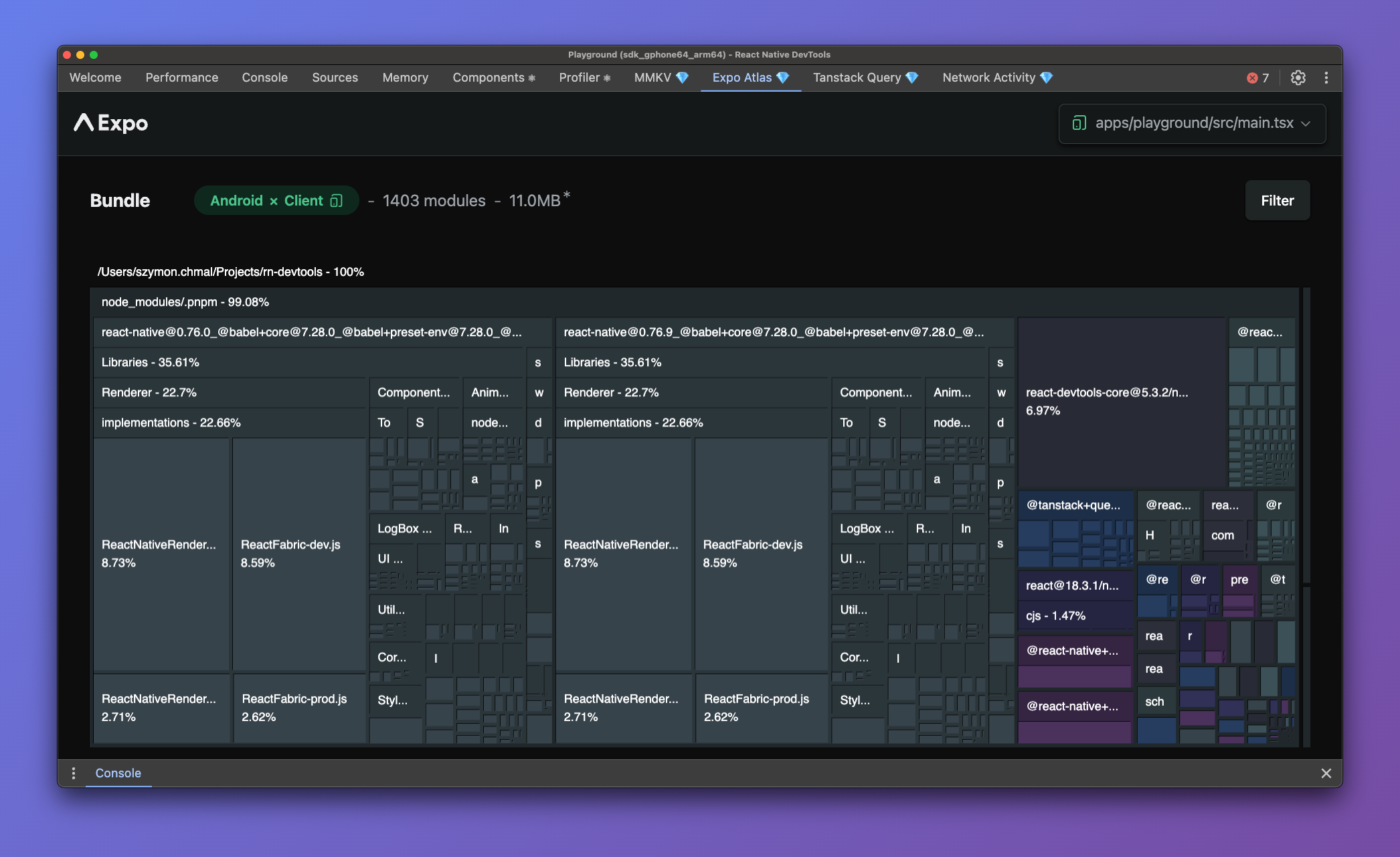Open the Profiler tab
This screenshot has width=1400, height=857.
(x=585, y=78)
